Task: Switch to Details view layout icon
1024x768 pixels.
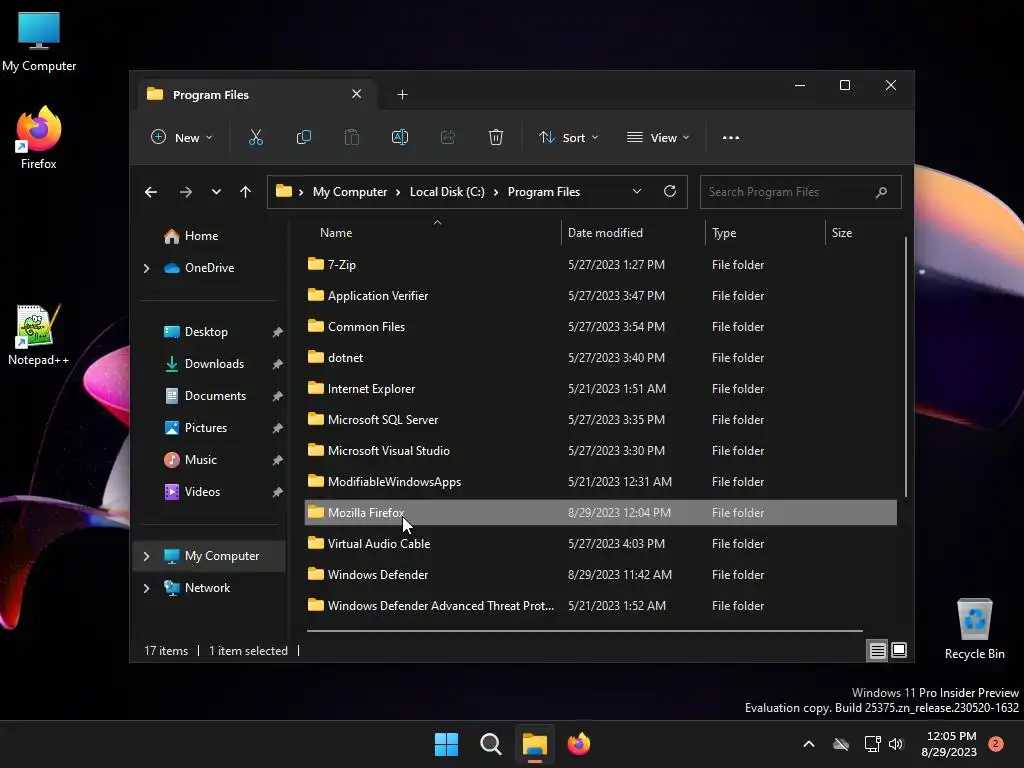Action: [877, 650]
